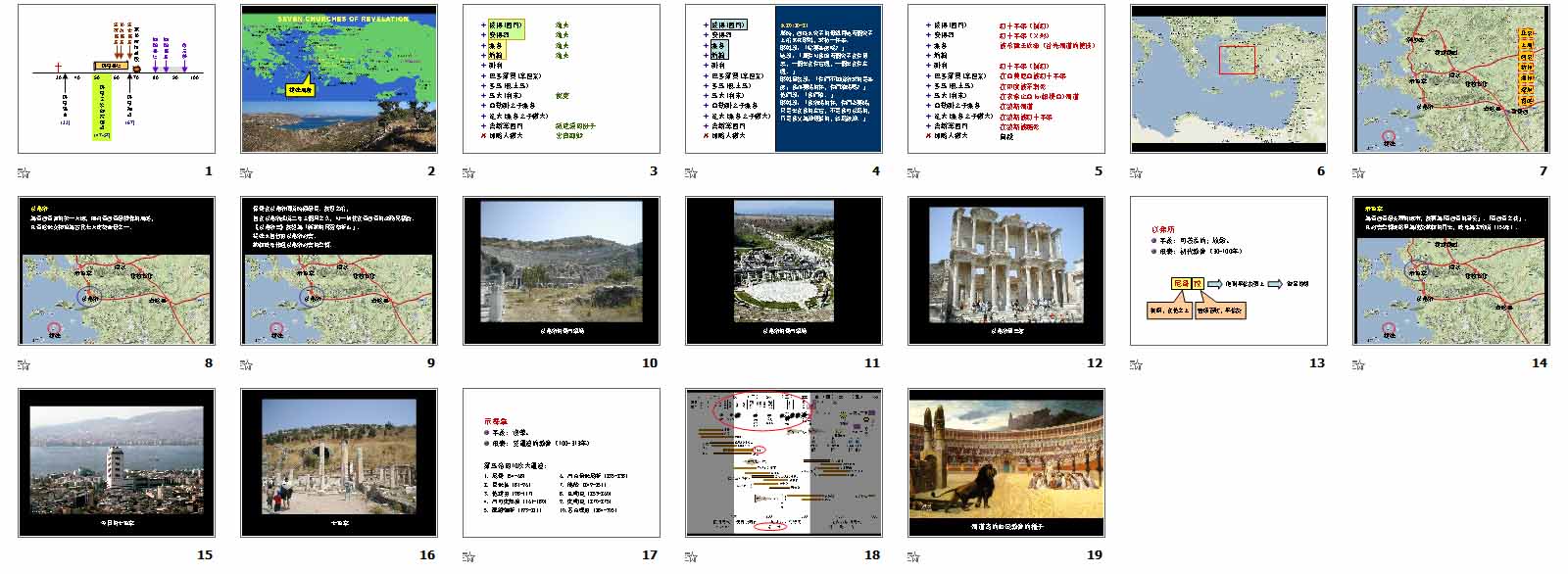
Task: Select slide 19 painting of lion in arena
Action: (x=1006, y=462)
